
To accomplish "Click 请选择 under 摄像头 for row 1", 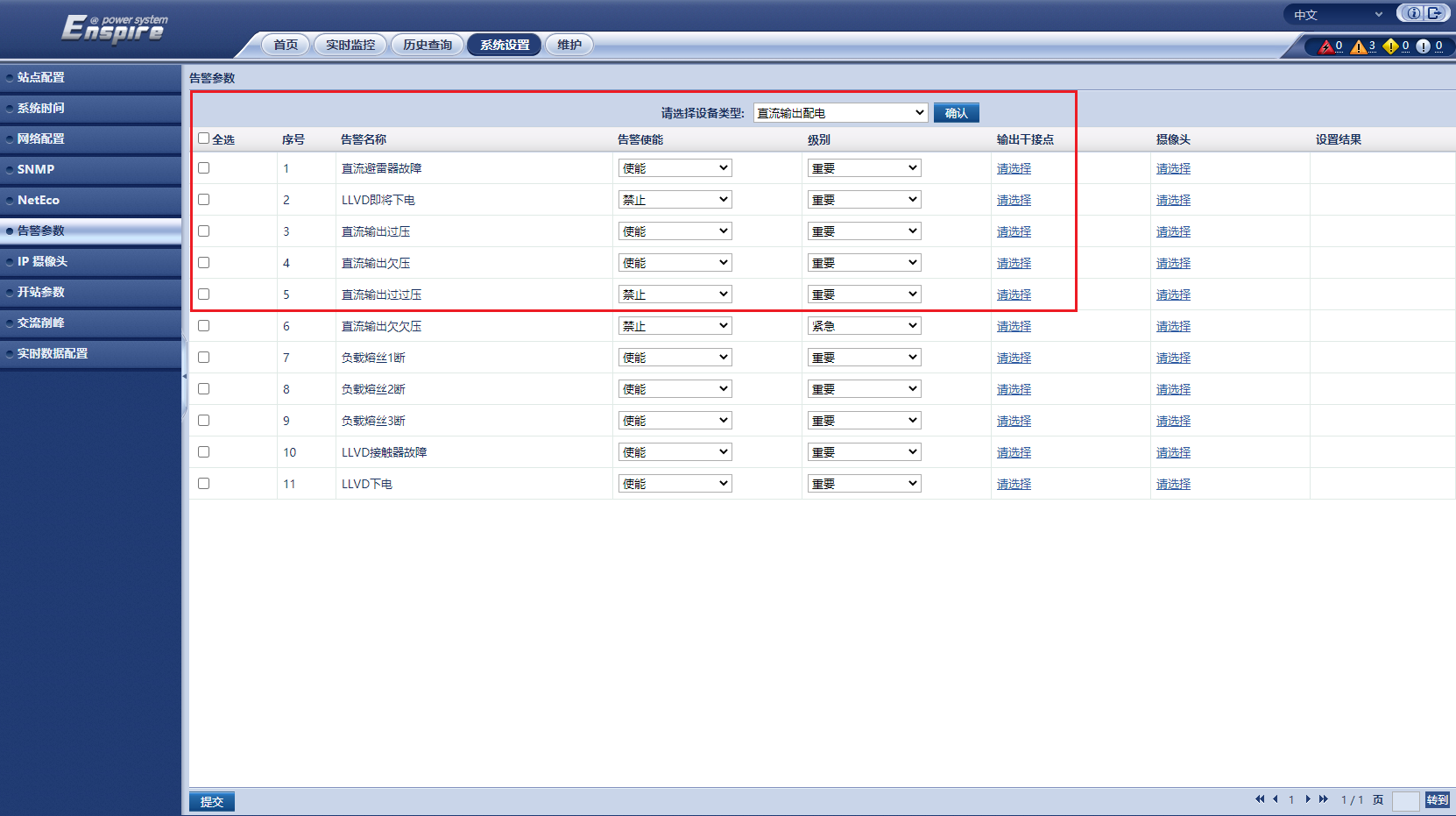I will (x=1173, y=168).
